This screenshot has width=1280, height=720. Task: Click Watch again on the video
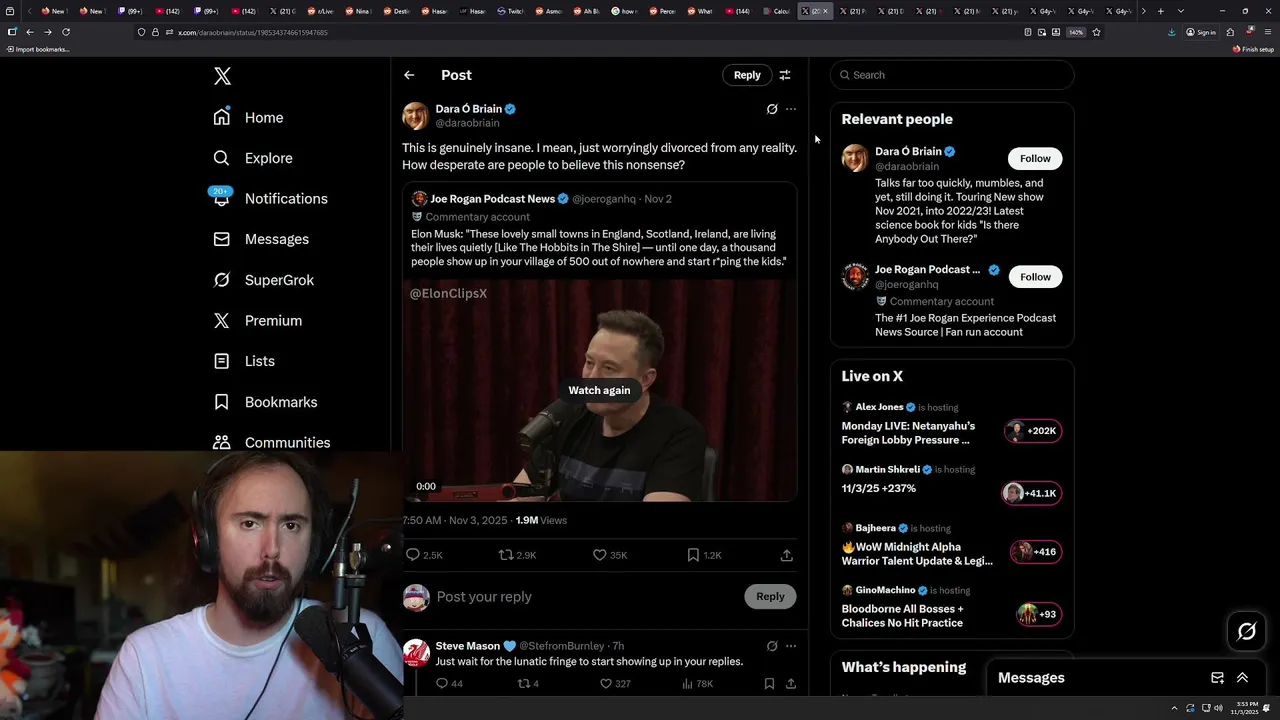click(x=600, y=390)
